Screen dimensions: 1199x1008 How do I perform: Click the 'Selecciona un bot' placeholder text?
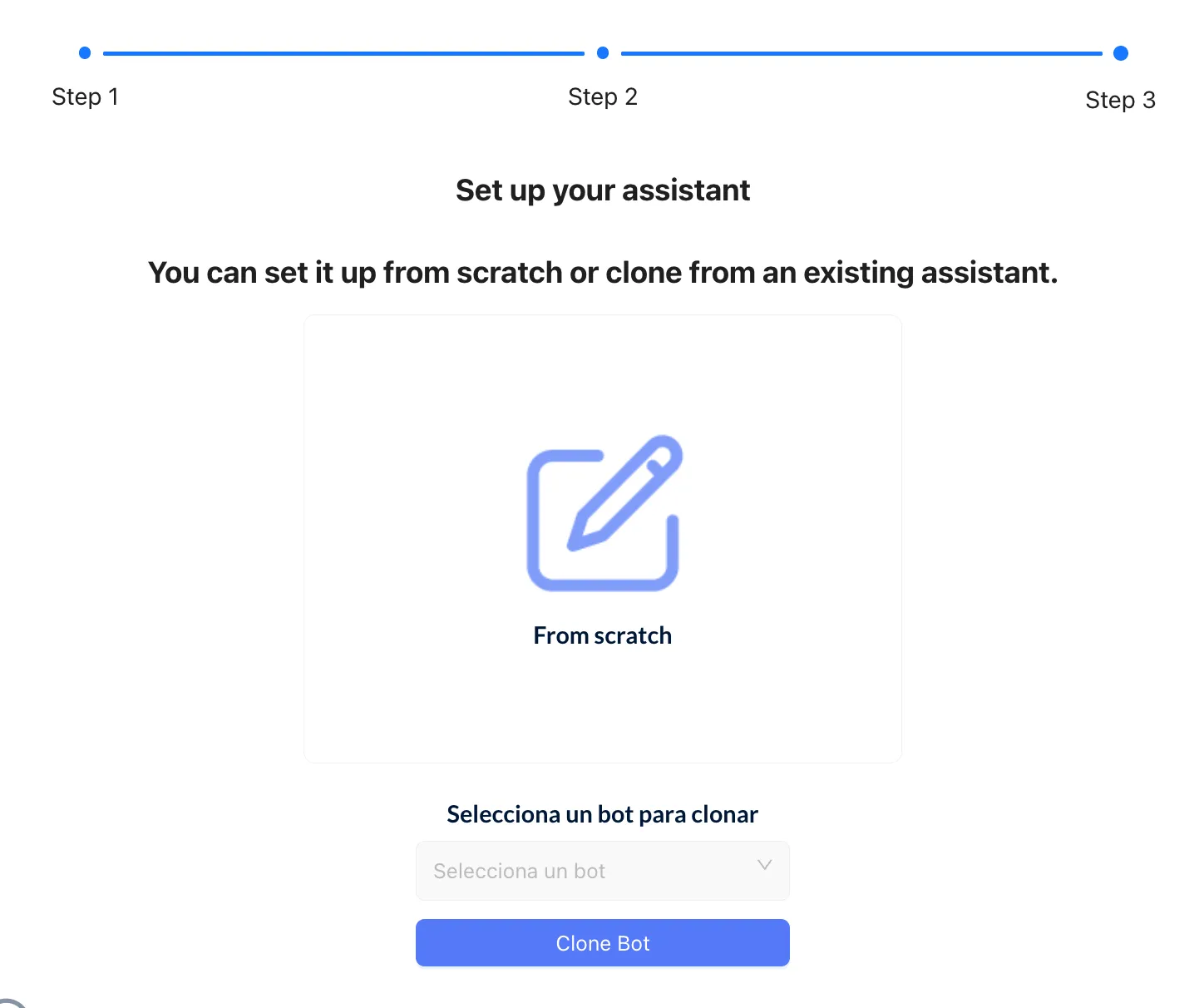520,871
